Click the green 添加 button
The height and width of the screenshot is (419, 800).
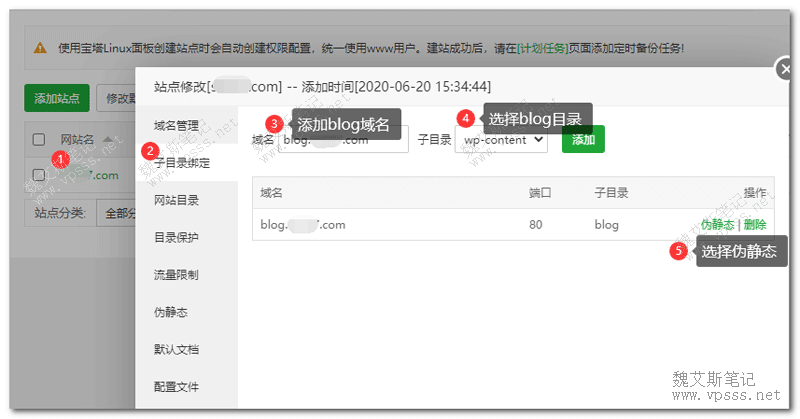[x=583, y=139]
